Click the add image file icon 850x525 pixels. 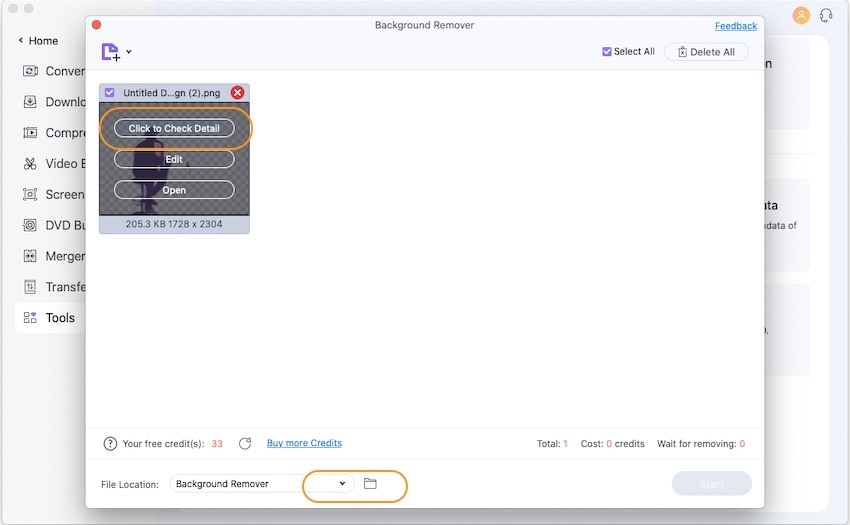pyautogui.click(x=111, y=52)
